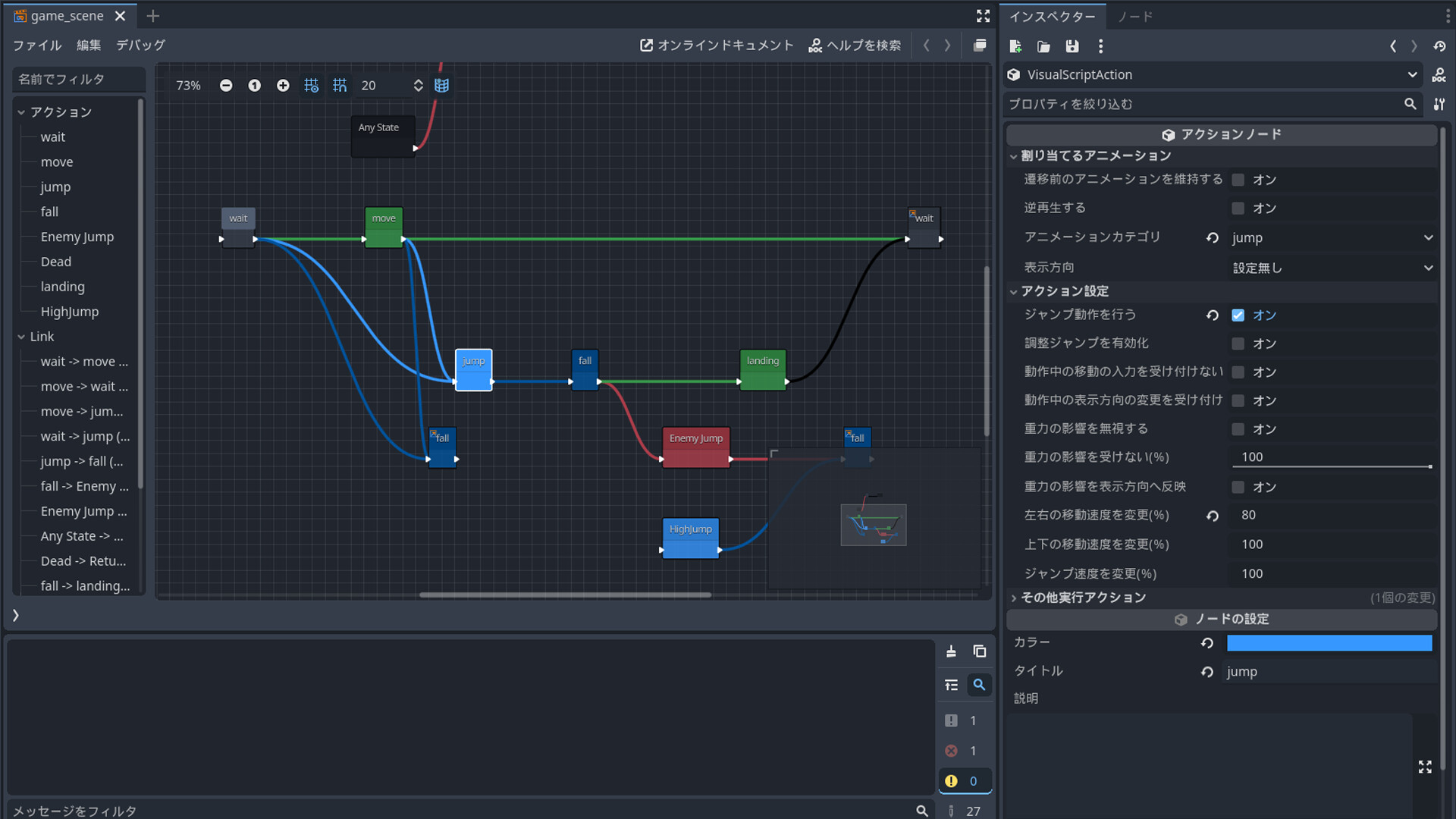Click the zoom in plus icon
Image resolution: width=1456 pixels, height=819 pixels.
point(283,86)
